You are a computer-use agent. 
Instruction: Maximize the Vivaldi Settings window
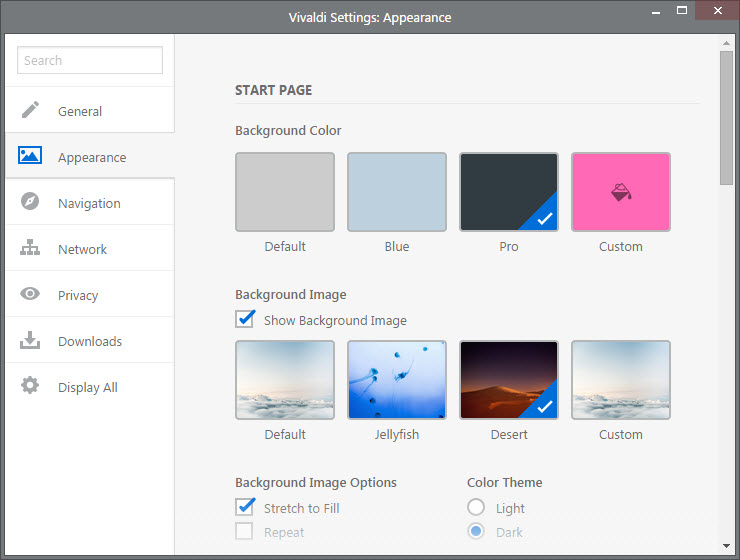point(682,10)
